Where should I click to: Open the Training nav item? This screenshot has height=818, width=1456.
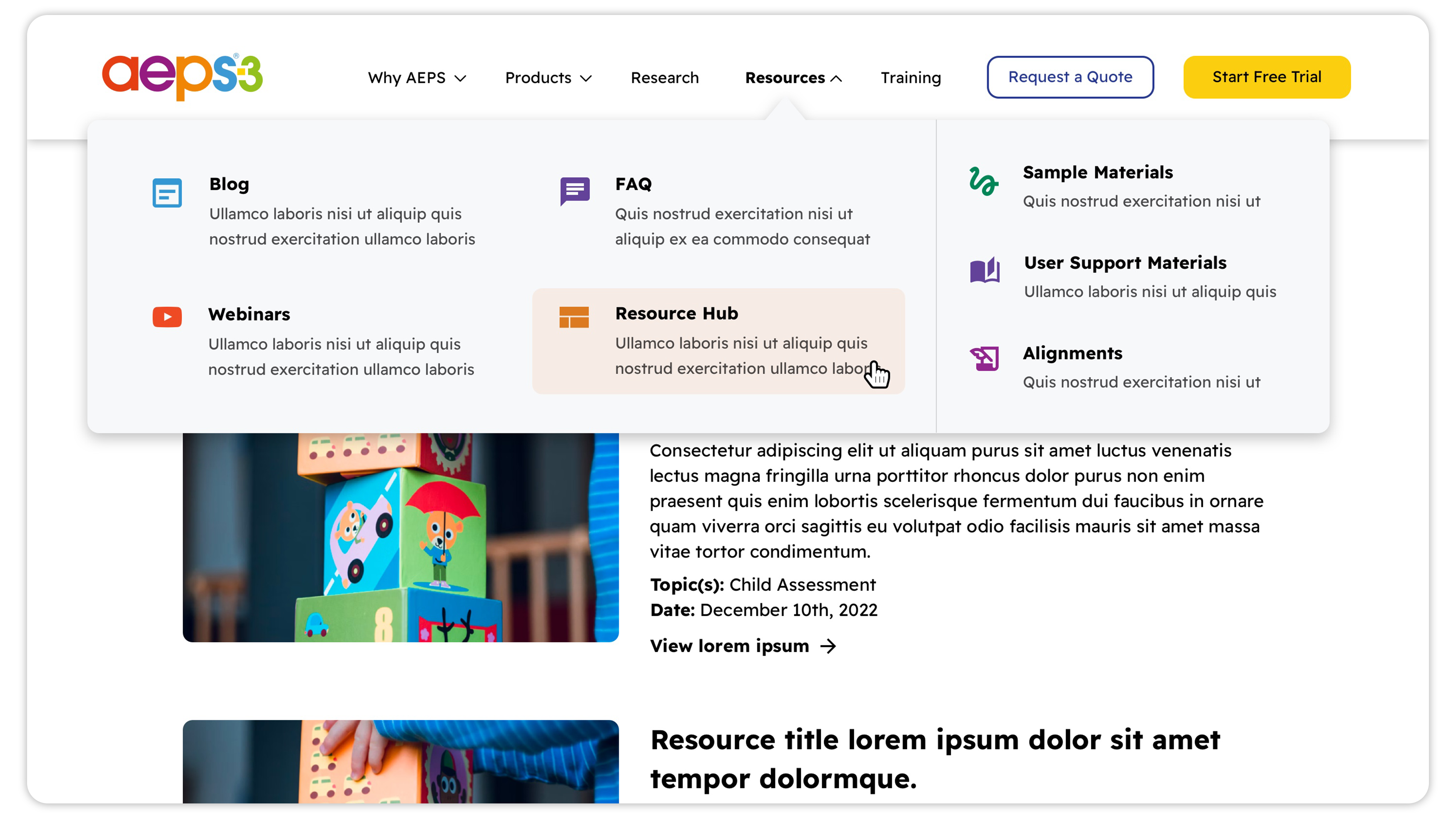[x=910, y=77]
